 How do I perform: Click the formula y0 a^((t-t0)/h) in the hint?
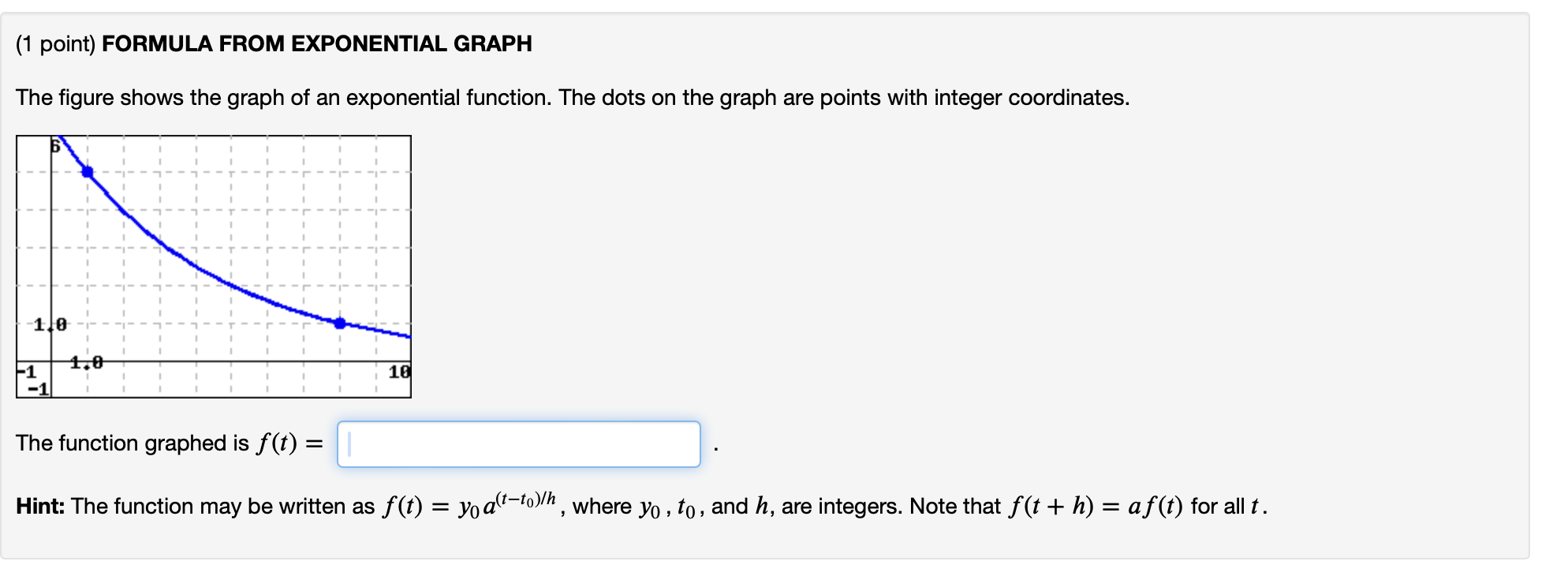click(505, 503)
